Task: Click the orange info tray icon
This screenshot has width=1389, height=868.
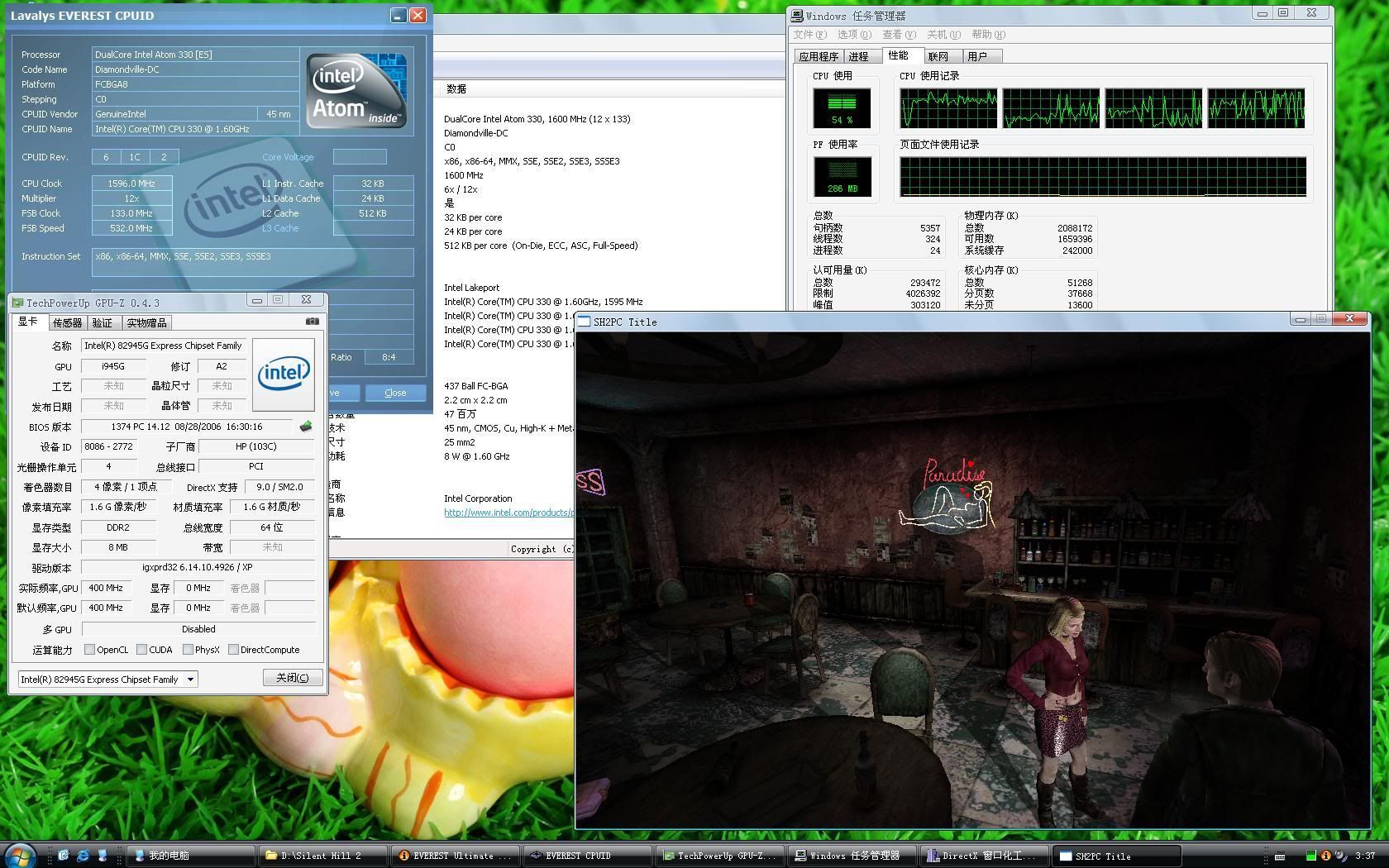Action: 1326,856
